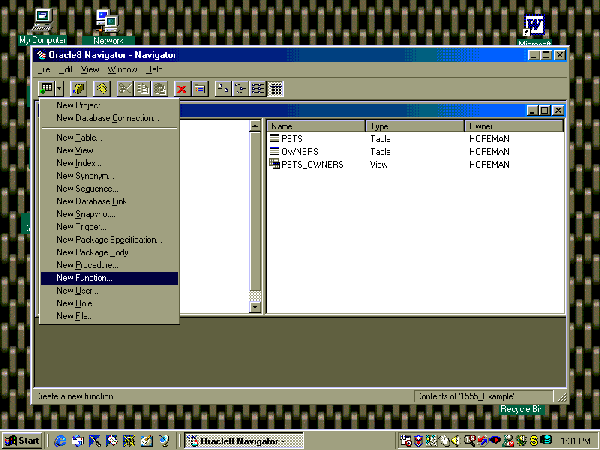Screen dimensions: 600x450
Task: Switch to details view
Action: [x=276, y=89]
